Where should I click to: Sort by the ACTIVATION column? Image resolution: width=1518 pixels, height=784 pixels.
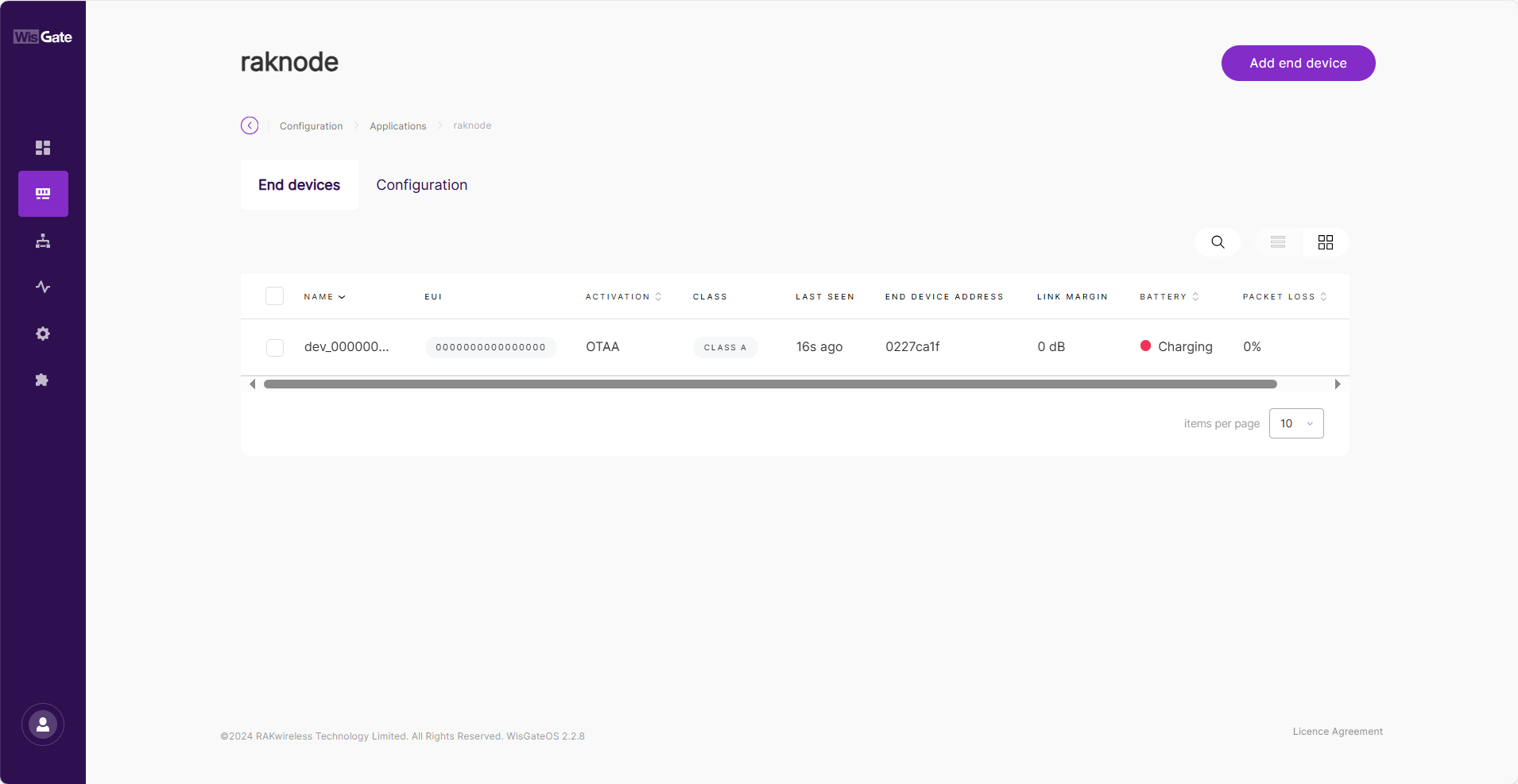[x=624, y=297]
